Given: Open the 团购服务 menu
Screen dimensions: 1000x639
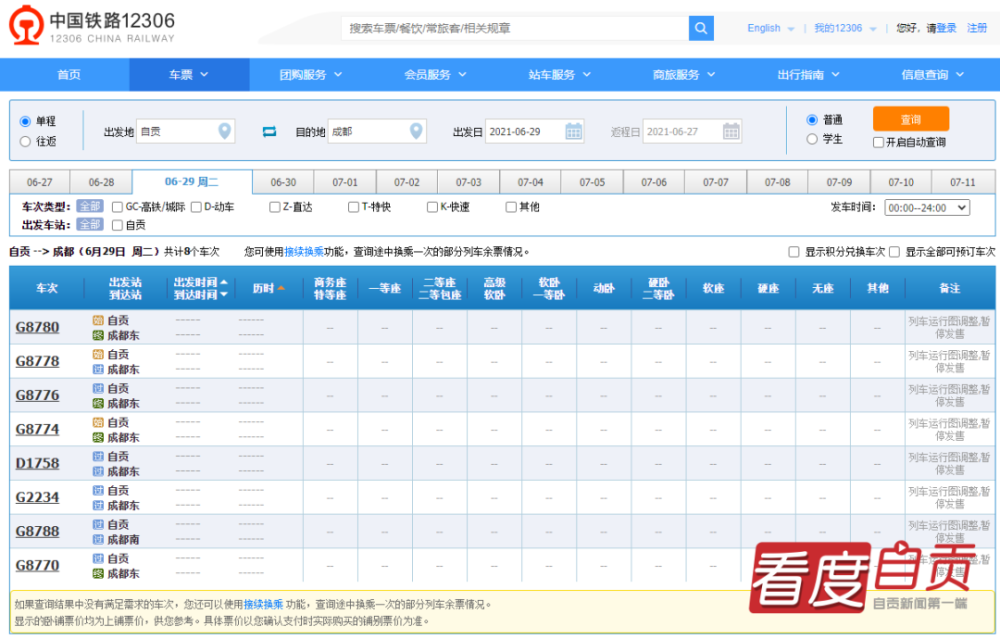Looking at the screenshot, I should tap(311, 75).
